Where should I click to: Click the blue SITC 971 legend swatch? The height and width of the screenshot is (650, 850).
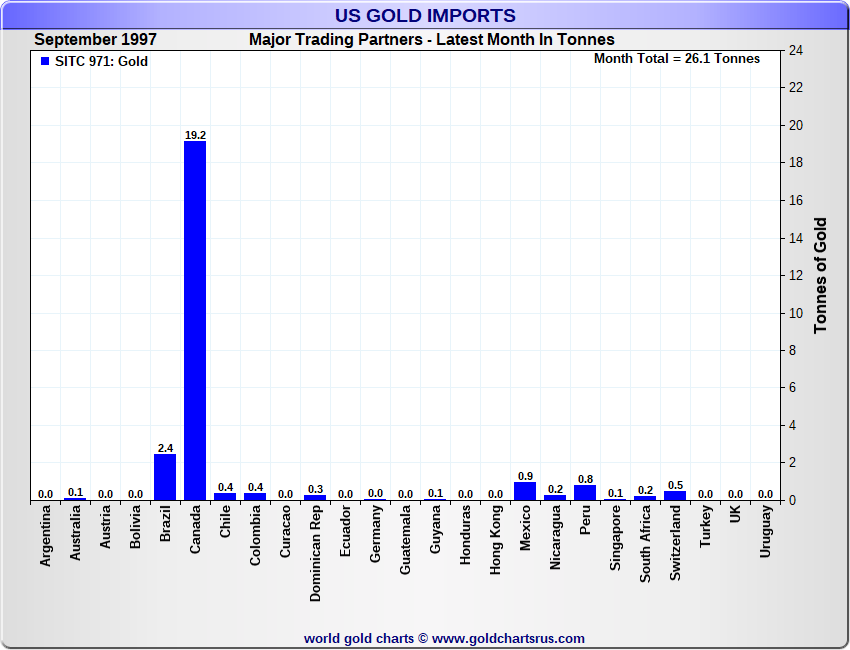tap(45, 61)
